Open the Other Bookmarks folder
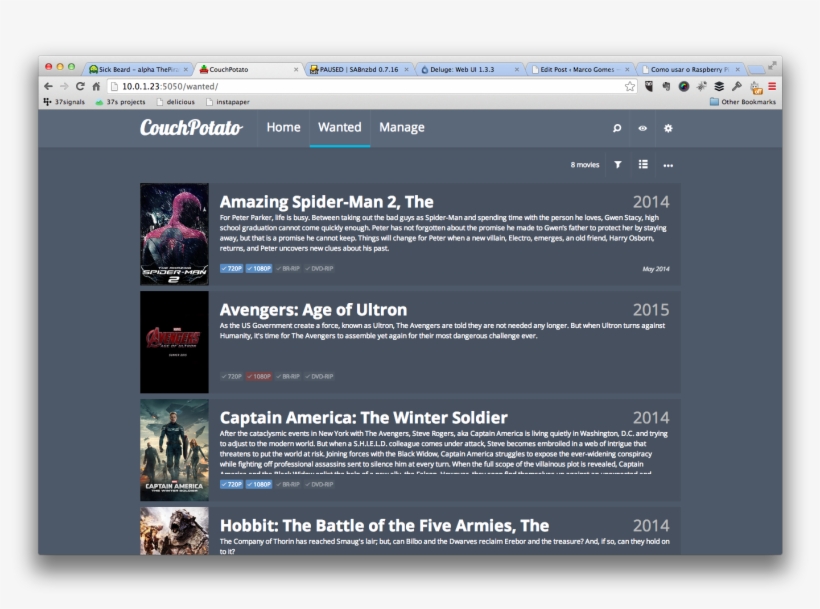 [742, 102]
